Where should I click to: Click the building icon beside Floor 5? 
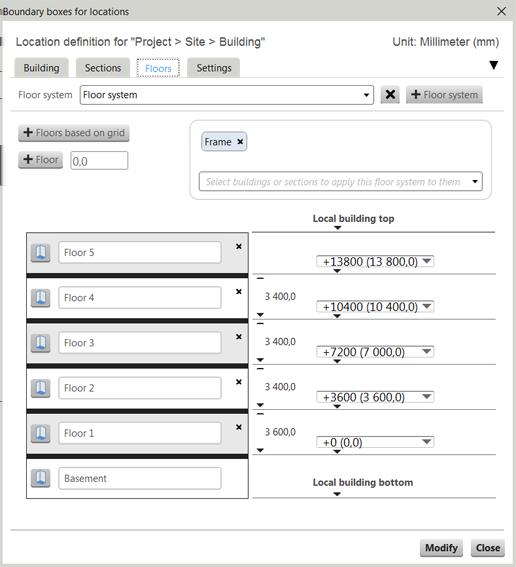[x=40, y=252]
